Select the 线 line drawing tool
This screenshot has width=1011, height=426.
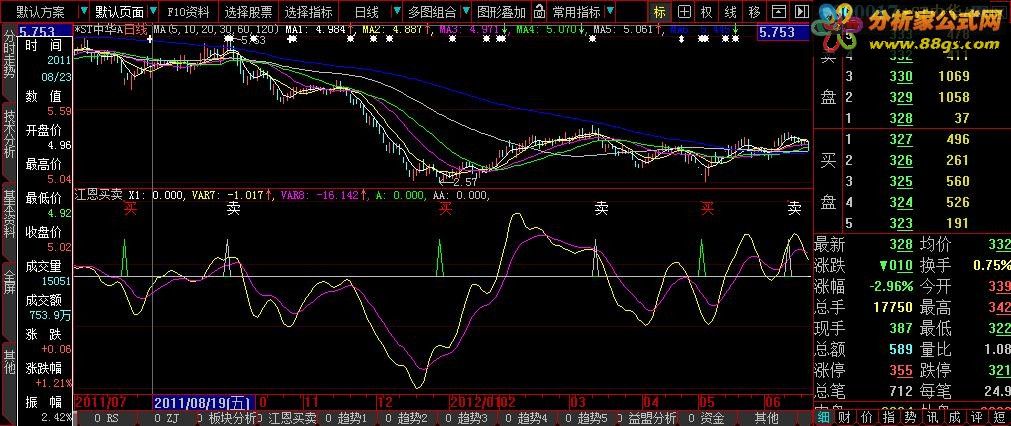point(731,12)
